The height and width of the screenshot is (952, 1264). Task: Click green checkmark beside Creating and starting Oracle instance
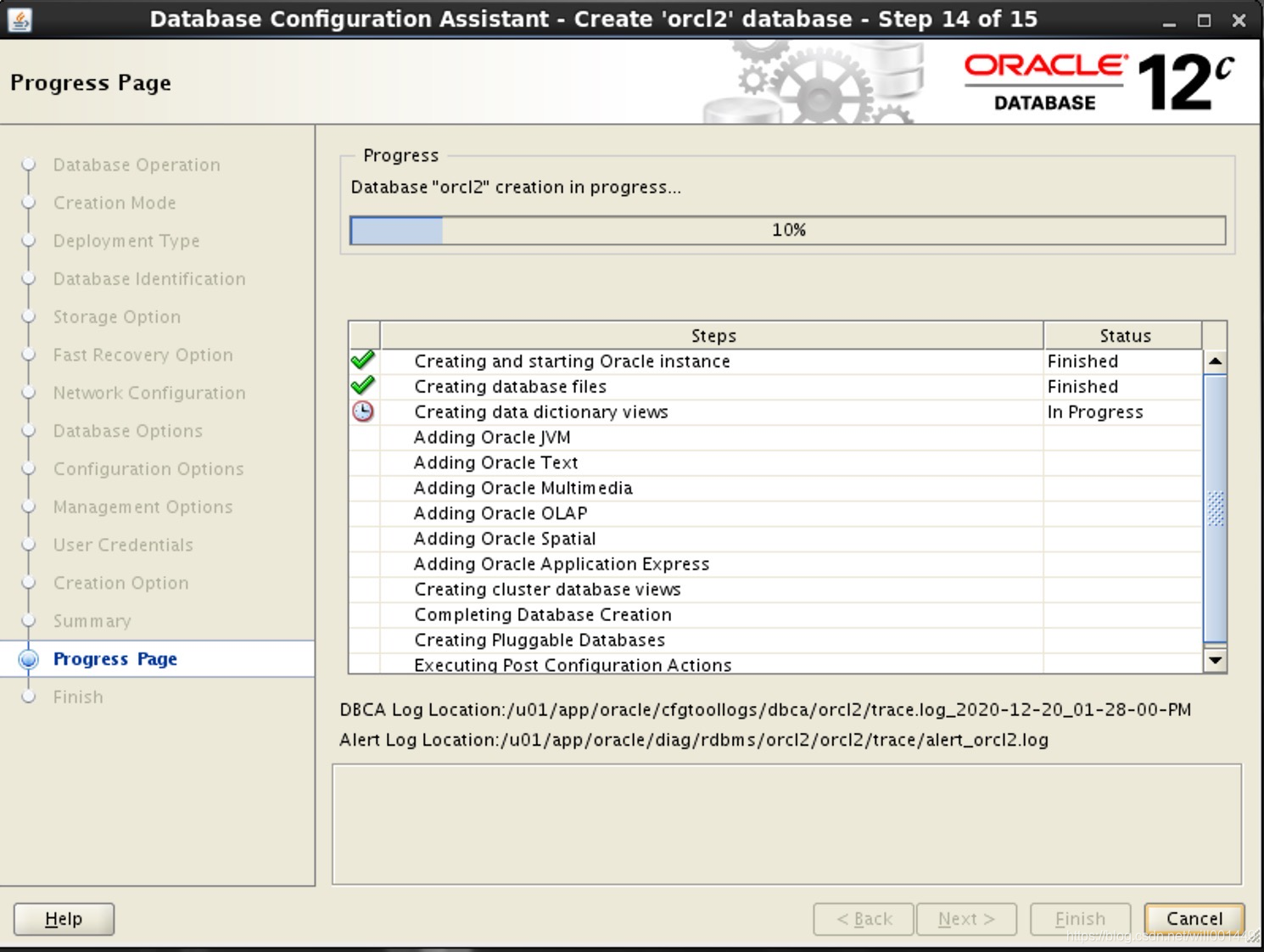click(x=363, y=361)
